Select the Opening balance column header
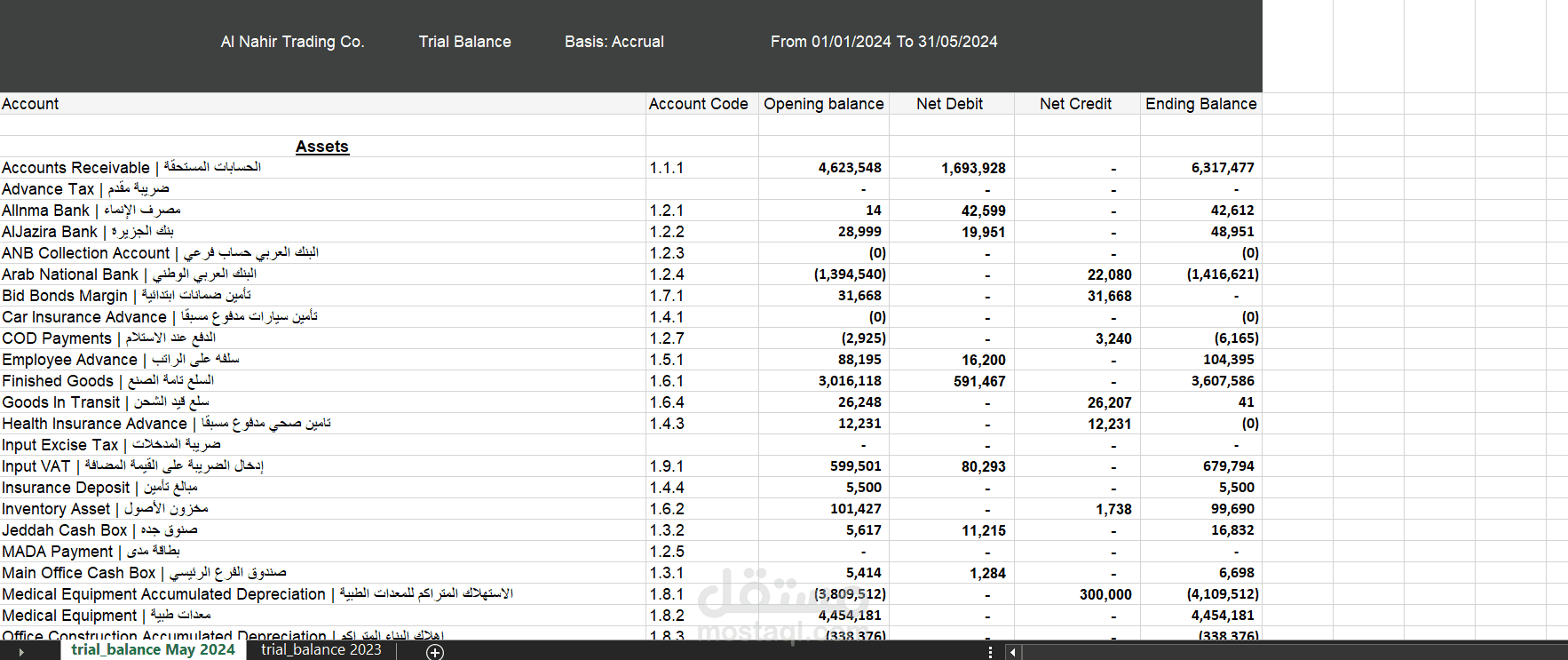Image resolution: width=1568 pixels, height=660 pixels. 824,104
